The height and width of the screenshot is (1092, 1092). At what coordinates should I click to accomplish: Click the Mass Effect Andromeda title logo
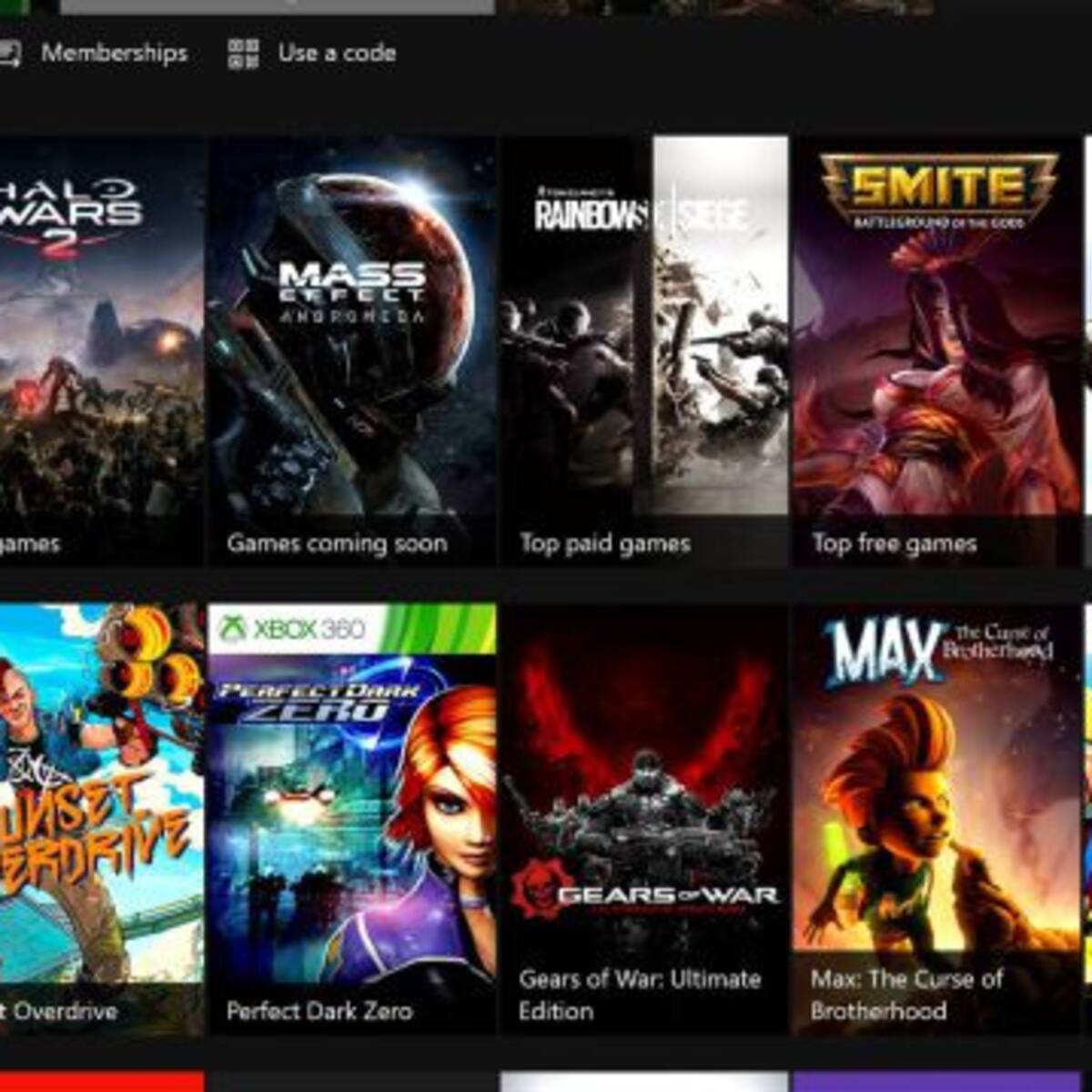[x=352, y=289]
